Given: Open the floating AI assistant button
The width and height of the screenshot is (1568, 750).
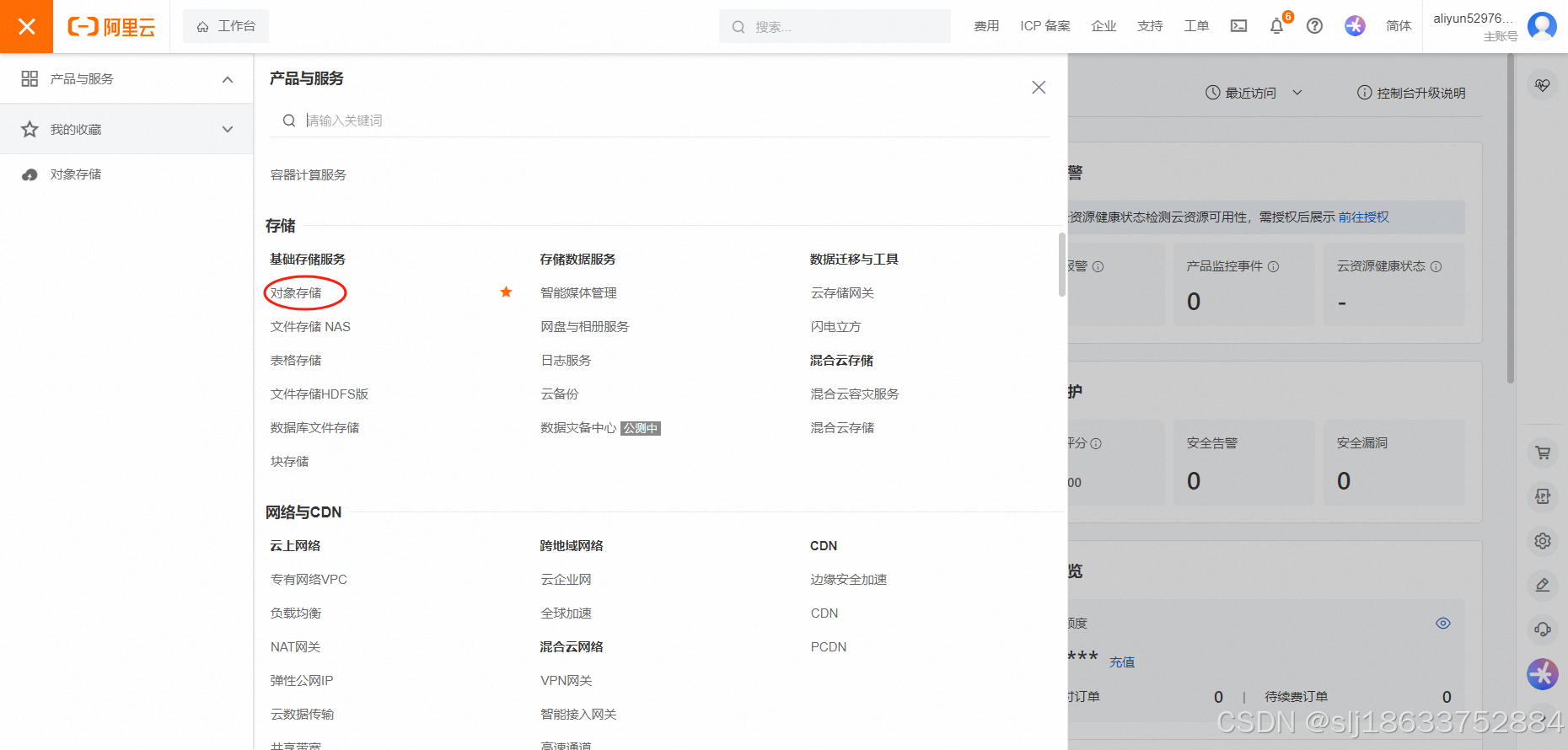Looking at the screenshot, I should click(1543, 673).
